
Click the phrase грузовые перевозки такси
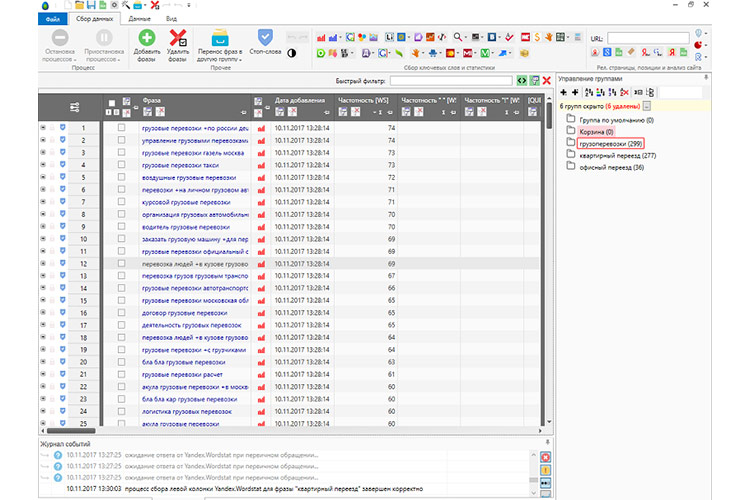(x=180, y=165)
